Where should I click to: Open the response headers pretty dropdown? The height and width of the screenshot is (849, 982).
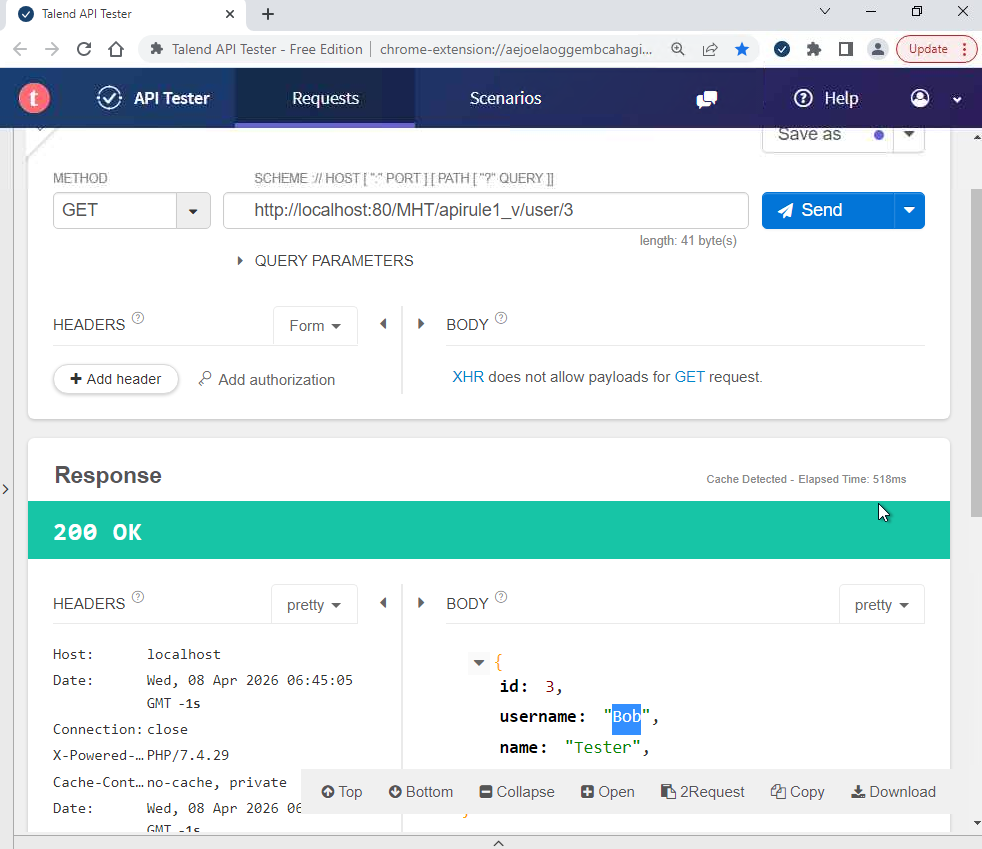tap(314, 605)
